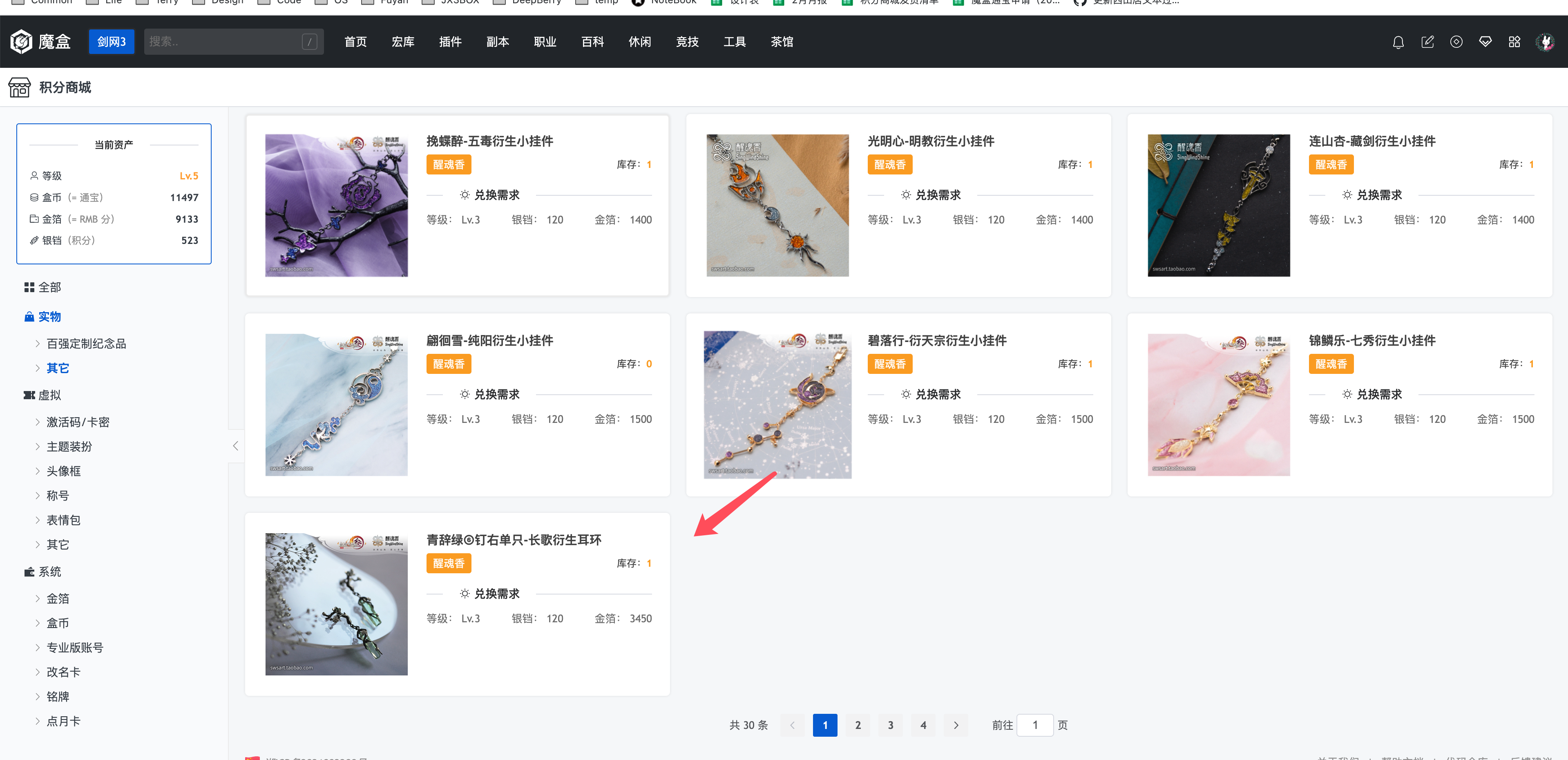Click the 魔盒 logo icon
Screen dimensions: 1568x760
(x=21, y=41)
